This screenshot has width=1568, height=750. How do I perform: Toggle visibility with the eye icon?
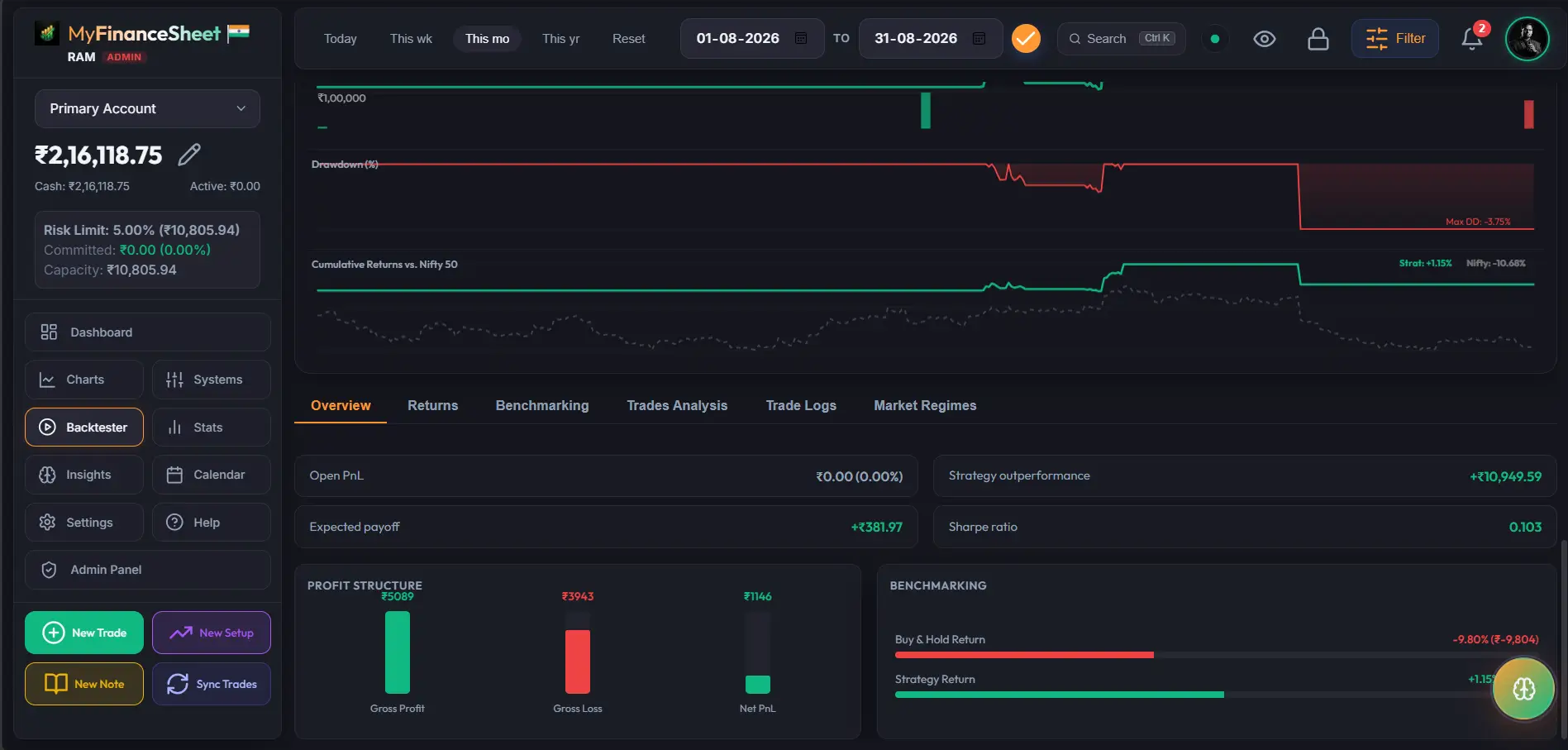pyautogui.click(x=1264, y=38)
